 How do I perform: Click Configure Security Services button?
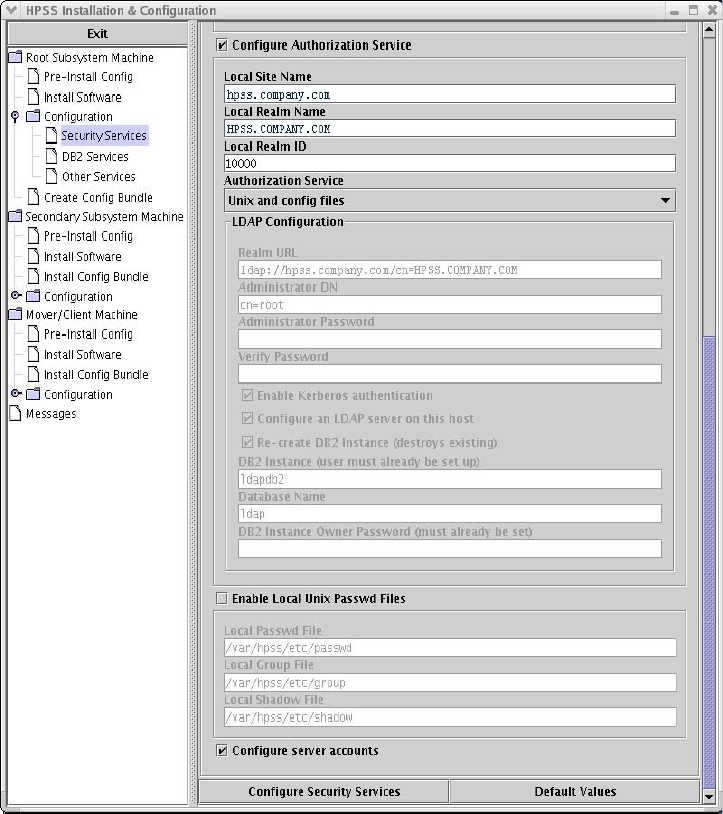point(324,792)
